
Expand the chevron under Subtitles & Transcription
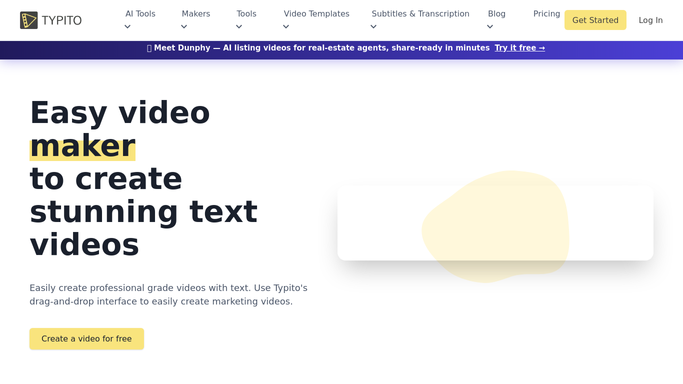click(x=373, y=27)
